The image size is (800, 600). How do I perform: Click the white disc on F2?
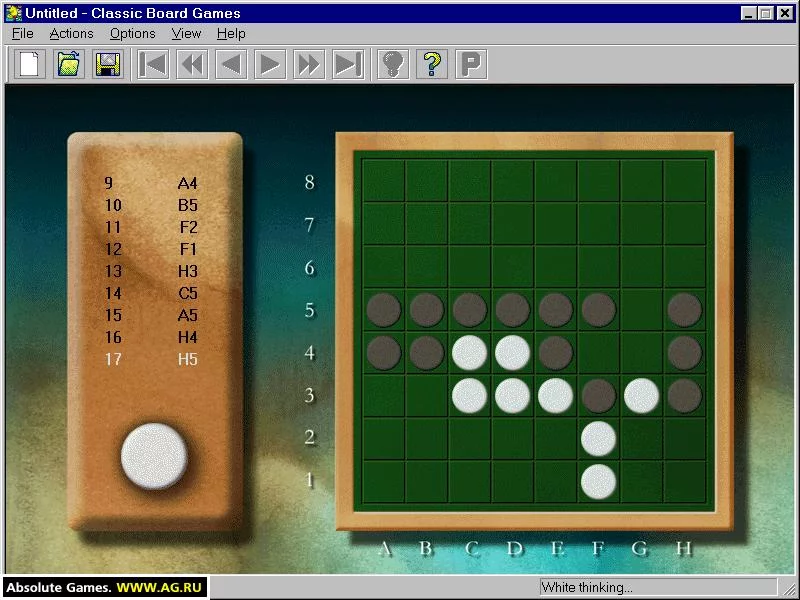598,438
